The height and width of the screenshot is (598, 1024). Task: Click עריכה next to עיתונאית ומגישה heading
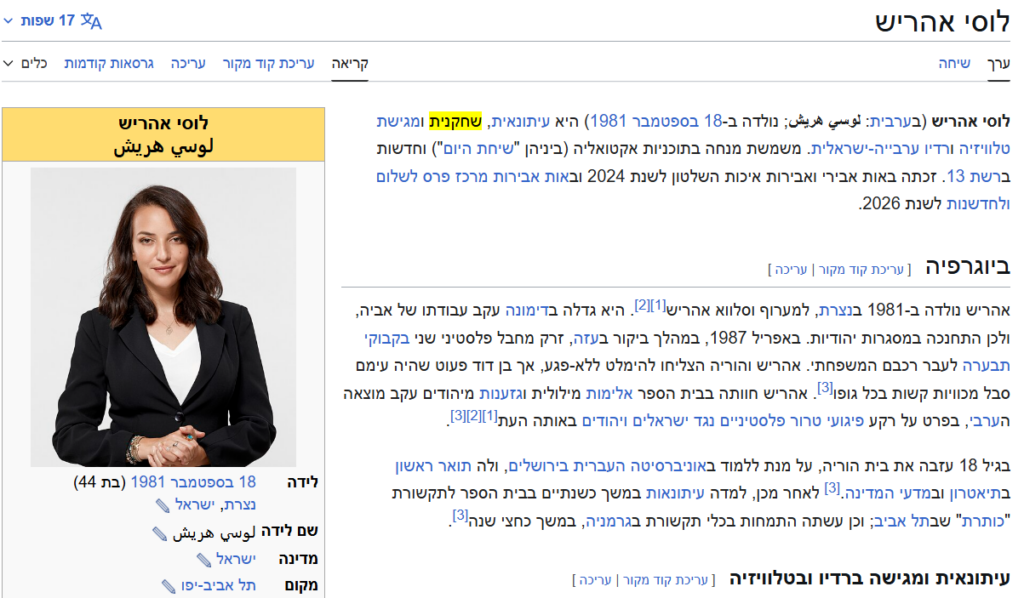[x=595, y=580]
